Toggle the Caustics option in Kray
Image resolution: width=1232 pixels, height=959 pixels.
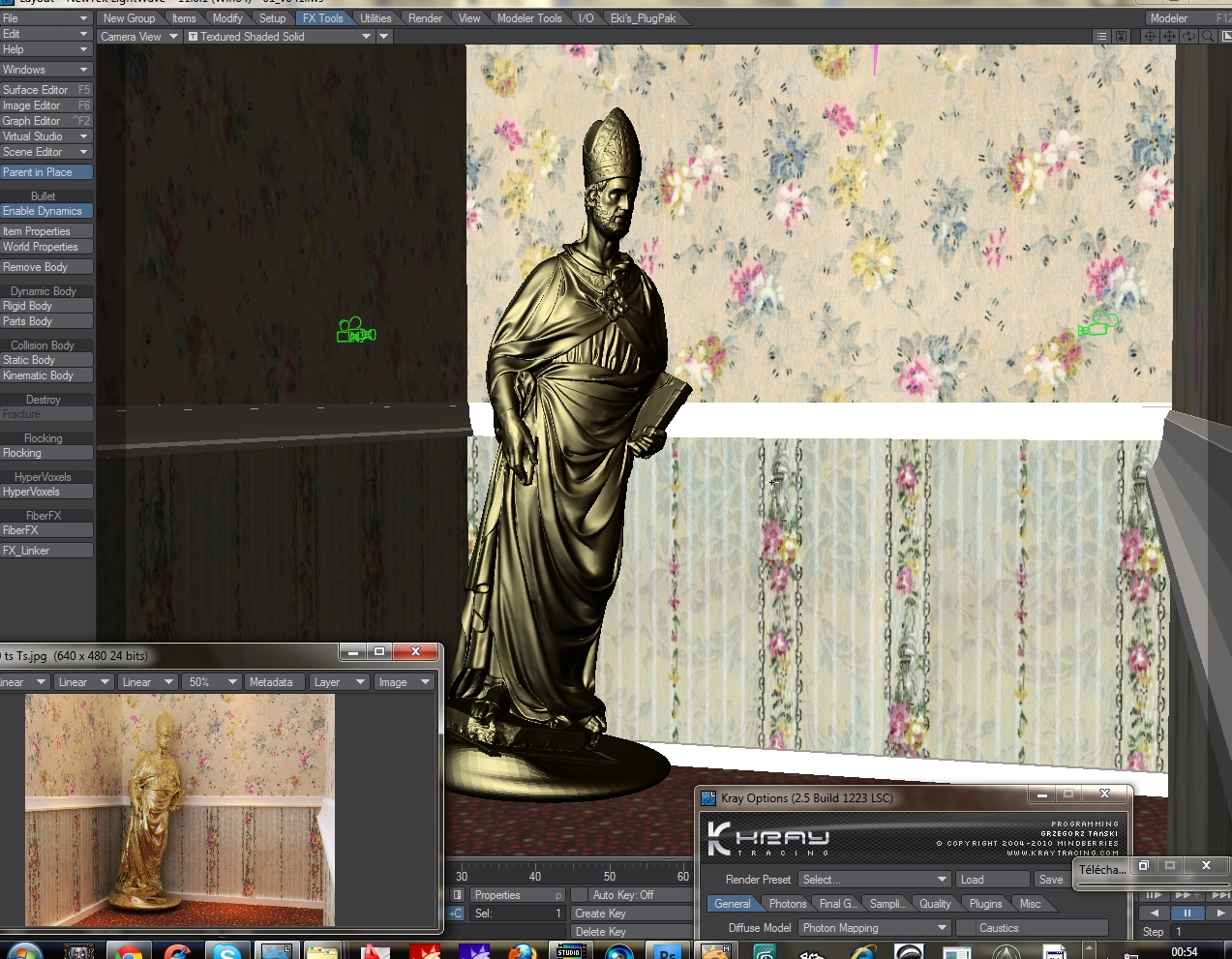(998, 928)
